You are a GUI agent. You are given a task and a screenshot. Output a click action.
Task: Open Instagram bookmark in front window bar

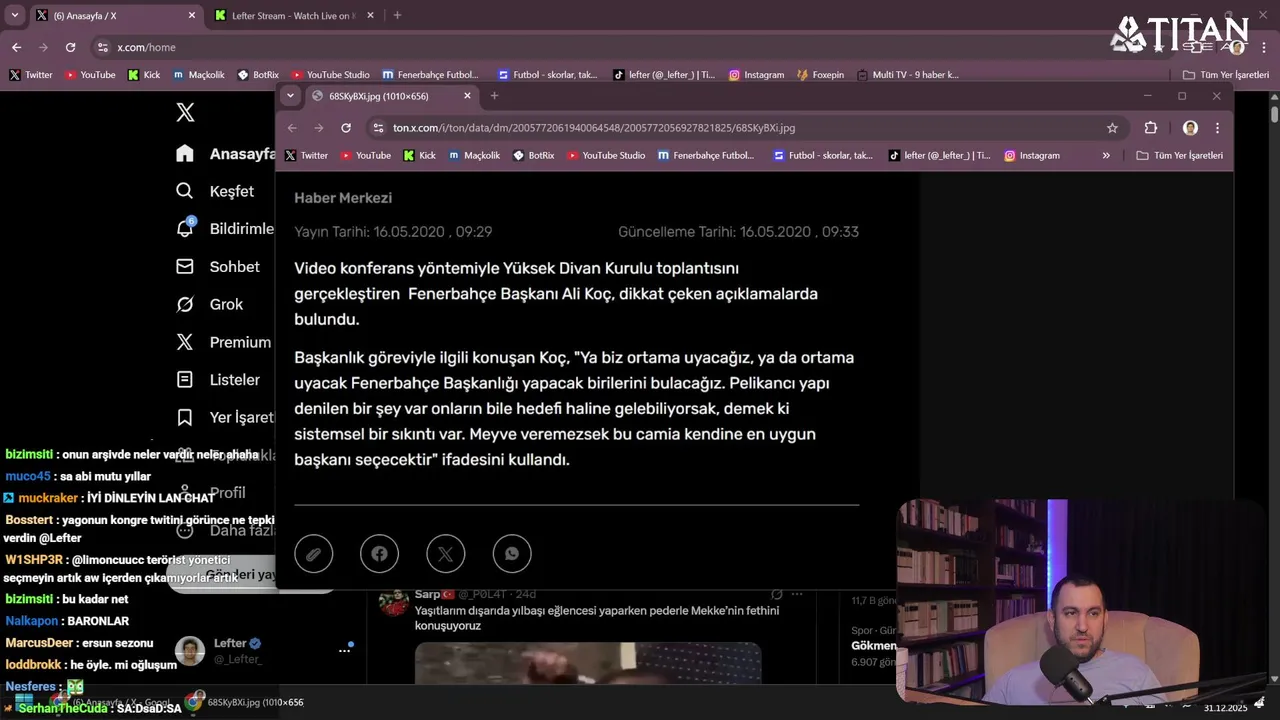[1032, 156]
